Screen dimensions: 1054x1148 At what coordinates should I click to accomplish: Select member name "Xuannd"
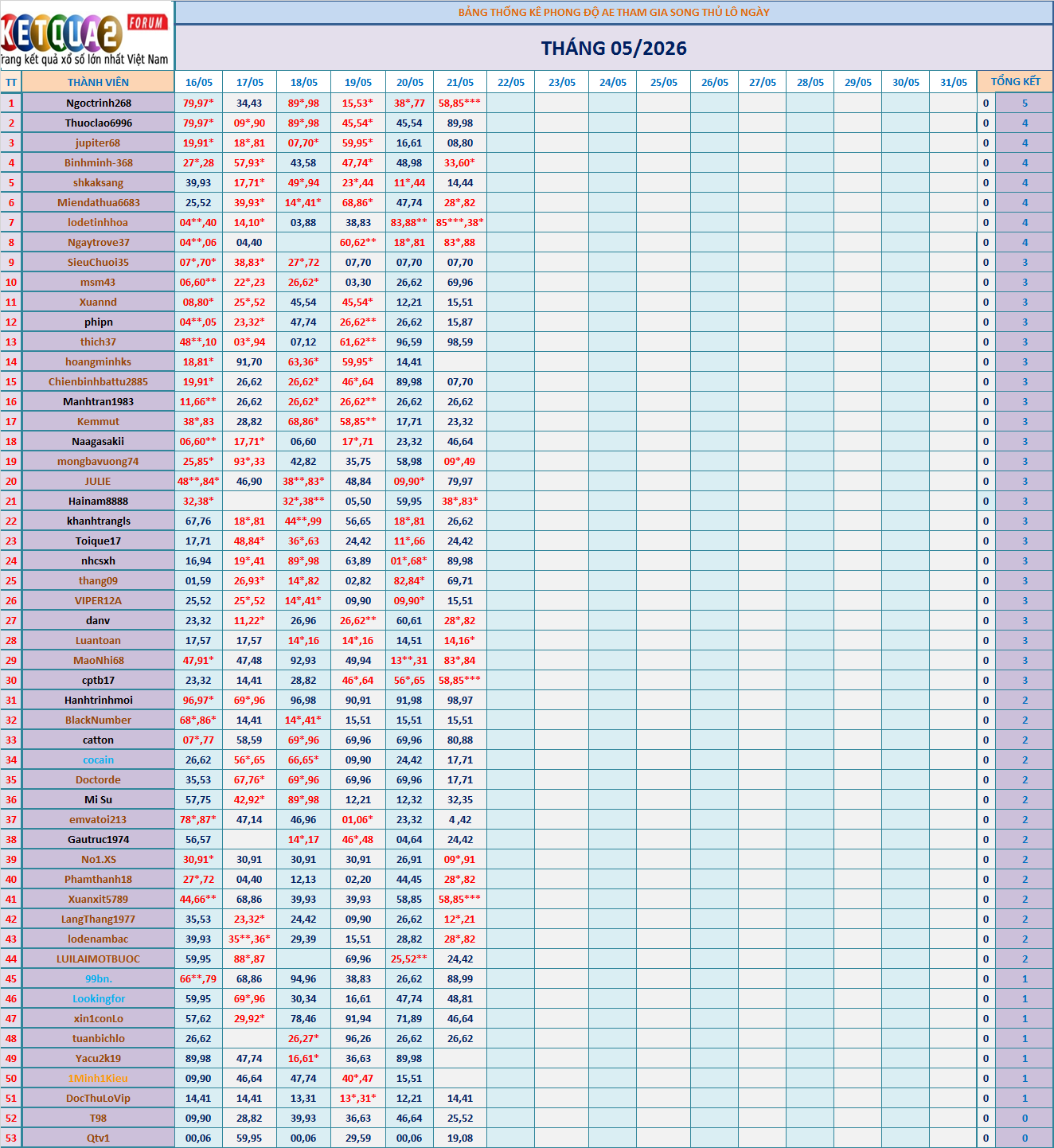(x=98, y=302)
